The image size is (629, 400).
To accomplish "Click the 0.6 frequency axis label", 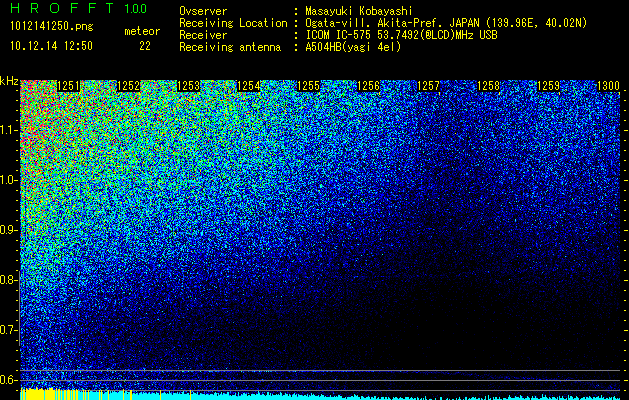I will (x=9, y=380).
